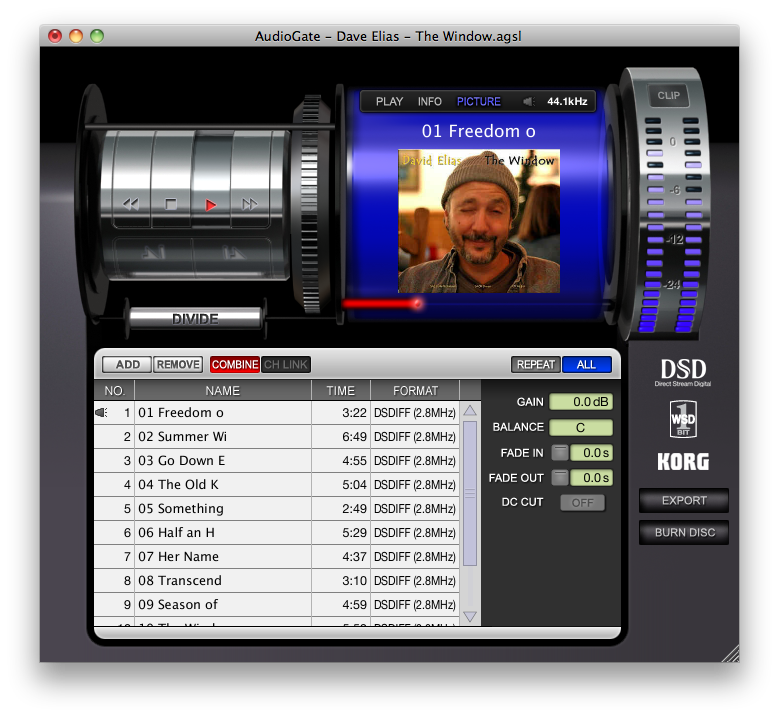The image size is (779, 717).
Task: Click the ADD button
Action: [127, 364]
